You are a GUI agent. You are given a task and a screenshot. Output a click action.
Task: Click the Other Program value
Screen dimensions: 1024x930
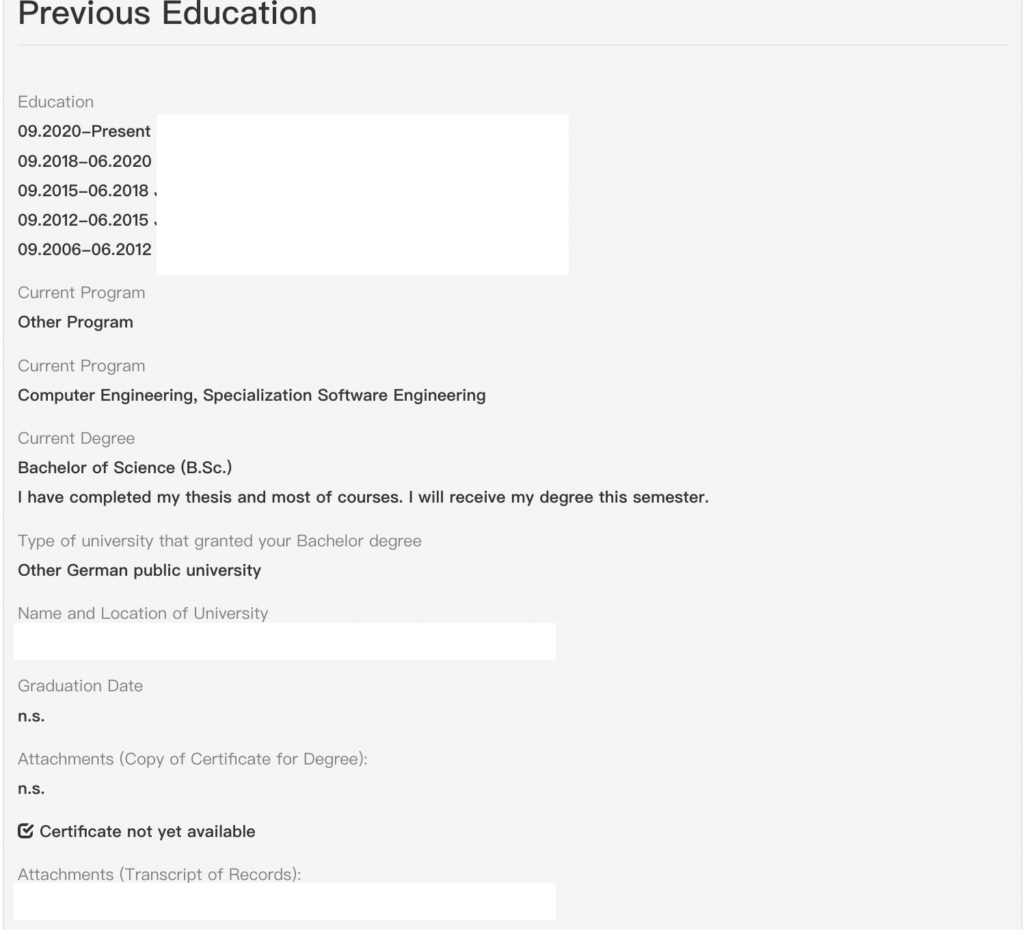75,322
